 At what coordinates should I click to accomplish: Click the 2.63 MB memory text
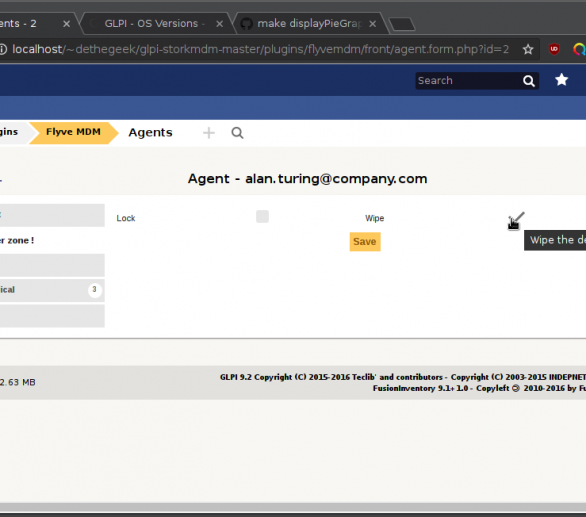pos(18,382)
